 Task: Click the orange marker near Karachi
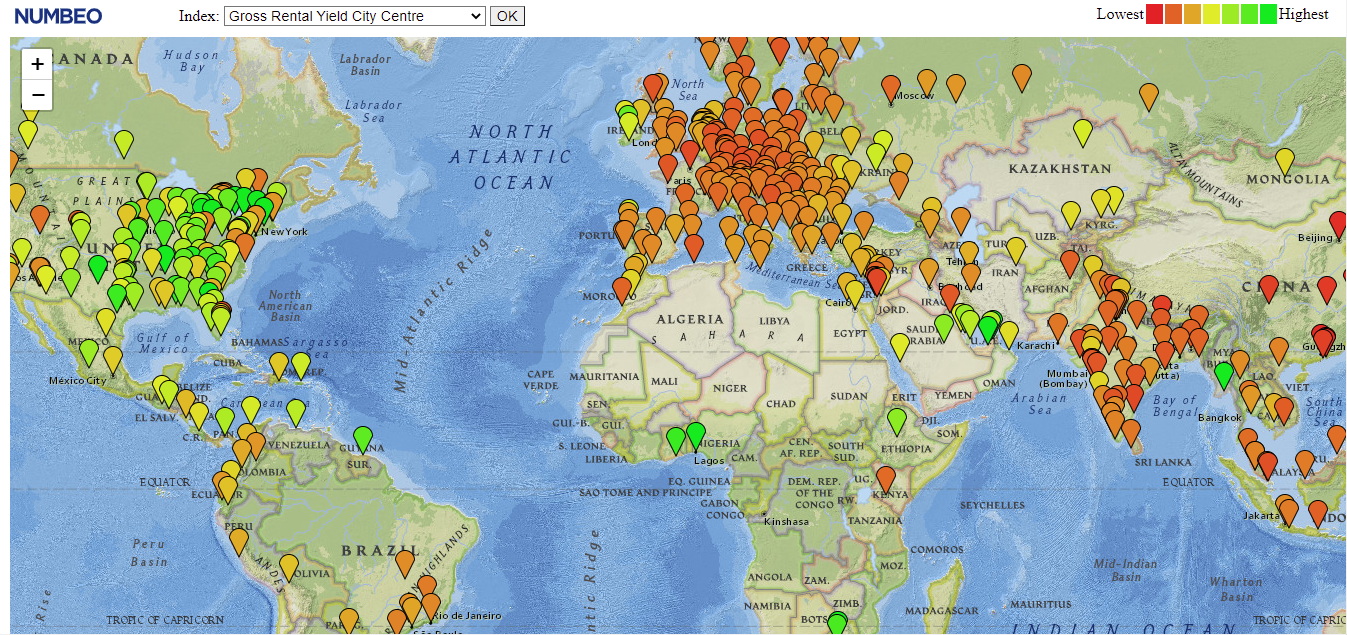click(1058, 326)
